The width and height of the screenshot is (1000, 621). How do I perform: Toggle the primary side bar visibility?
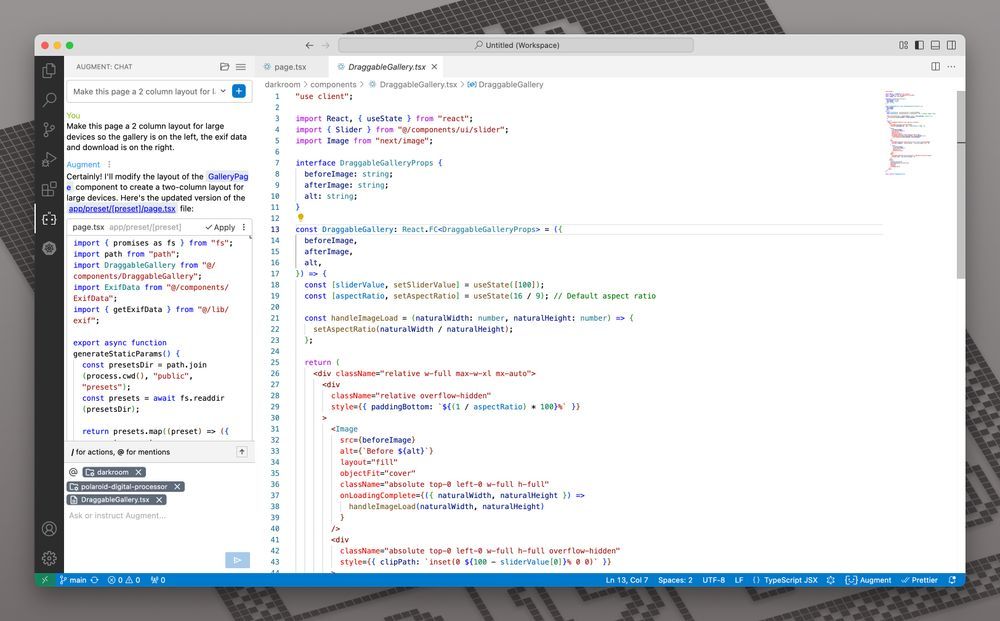919,45
